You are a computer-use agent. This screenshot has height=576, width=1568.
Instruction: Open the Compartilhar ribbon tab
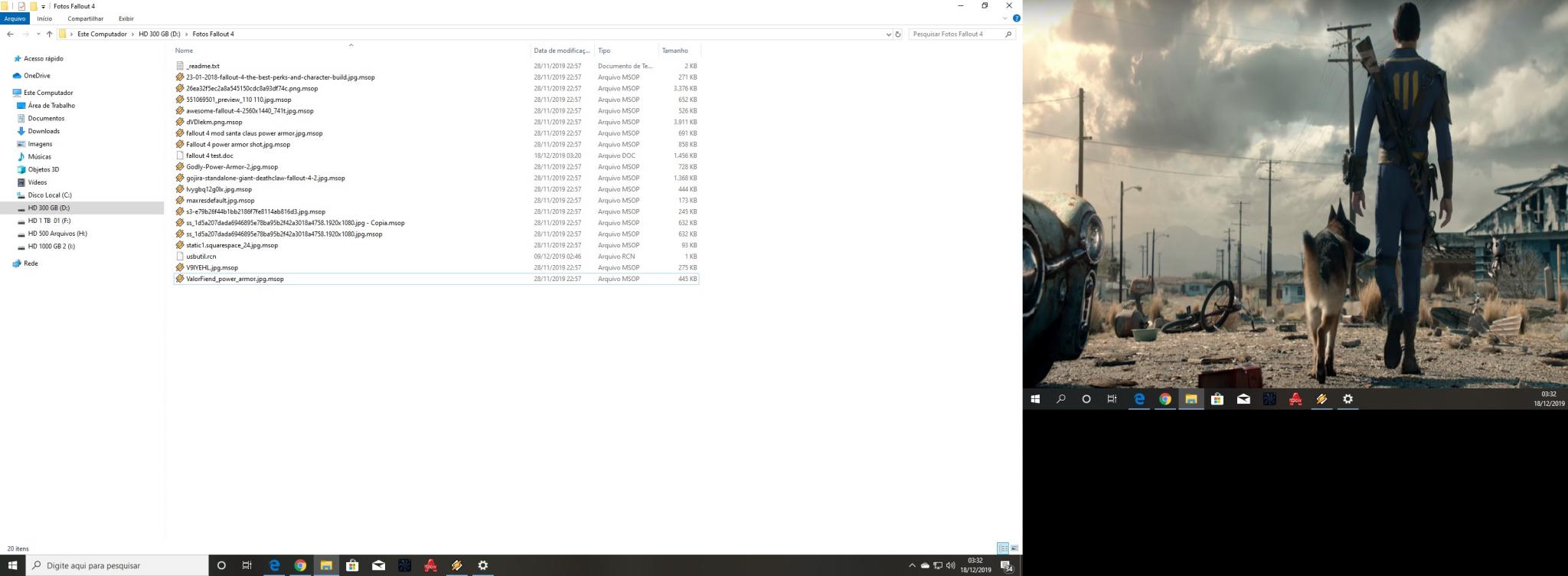[85, 18]
